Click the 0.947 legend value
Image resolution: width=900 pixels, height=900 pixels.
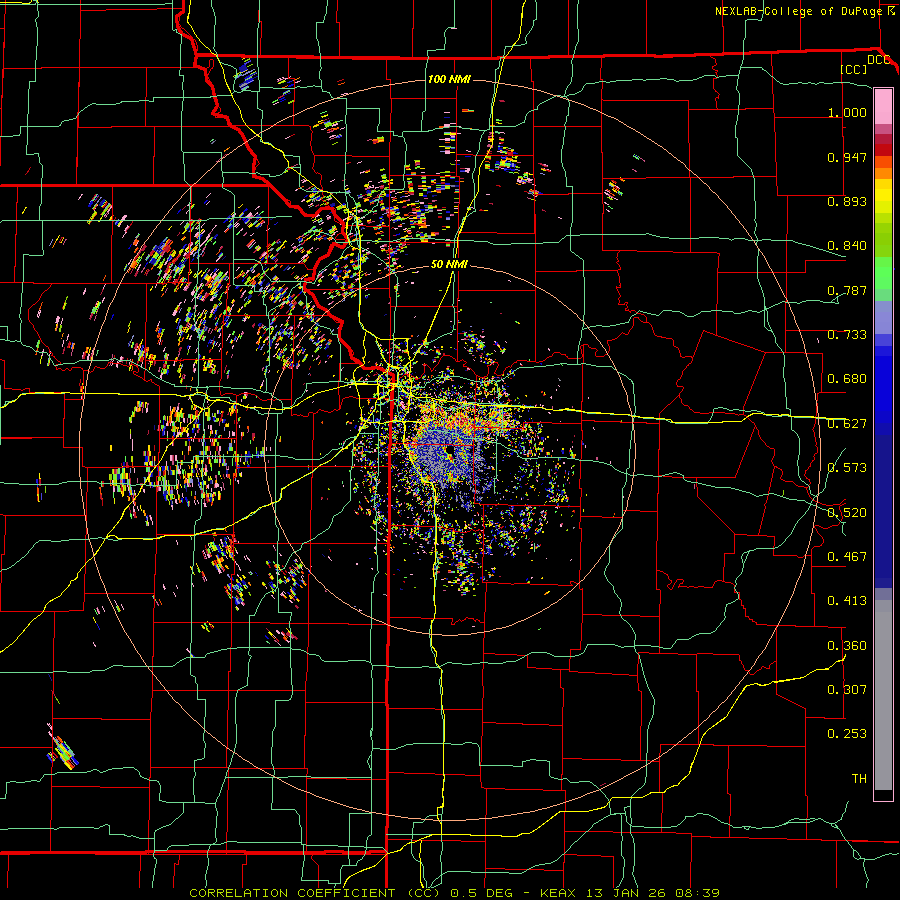click(x=847, y=157)
